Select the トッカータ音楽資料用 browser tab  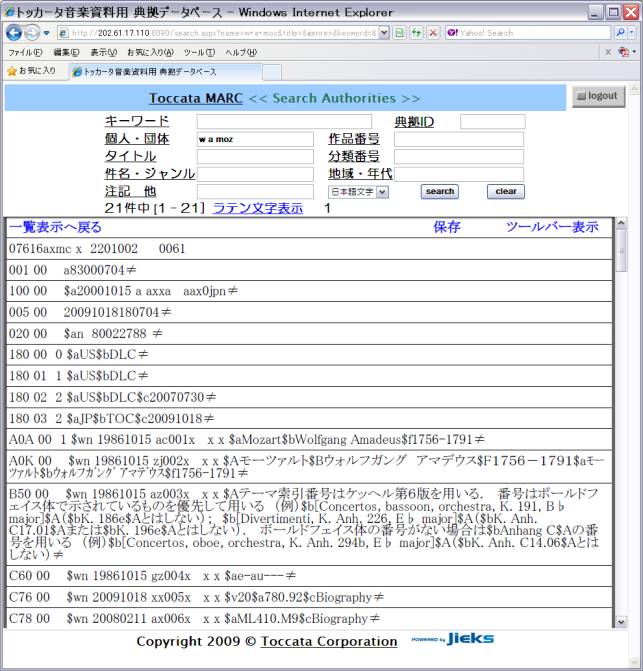click(x=165, y=72)
